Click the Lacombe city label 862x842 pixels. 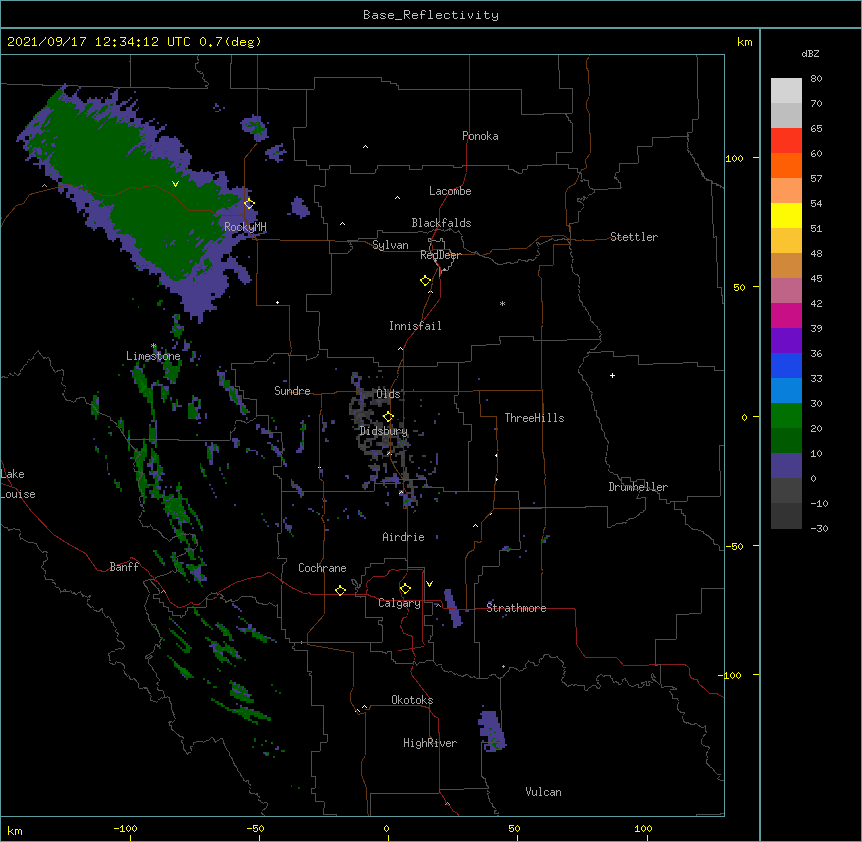[450, 191]
